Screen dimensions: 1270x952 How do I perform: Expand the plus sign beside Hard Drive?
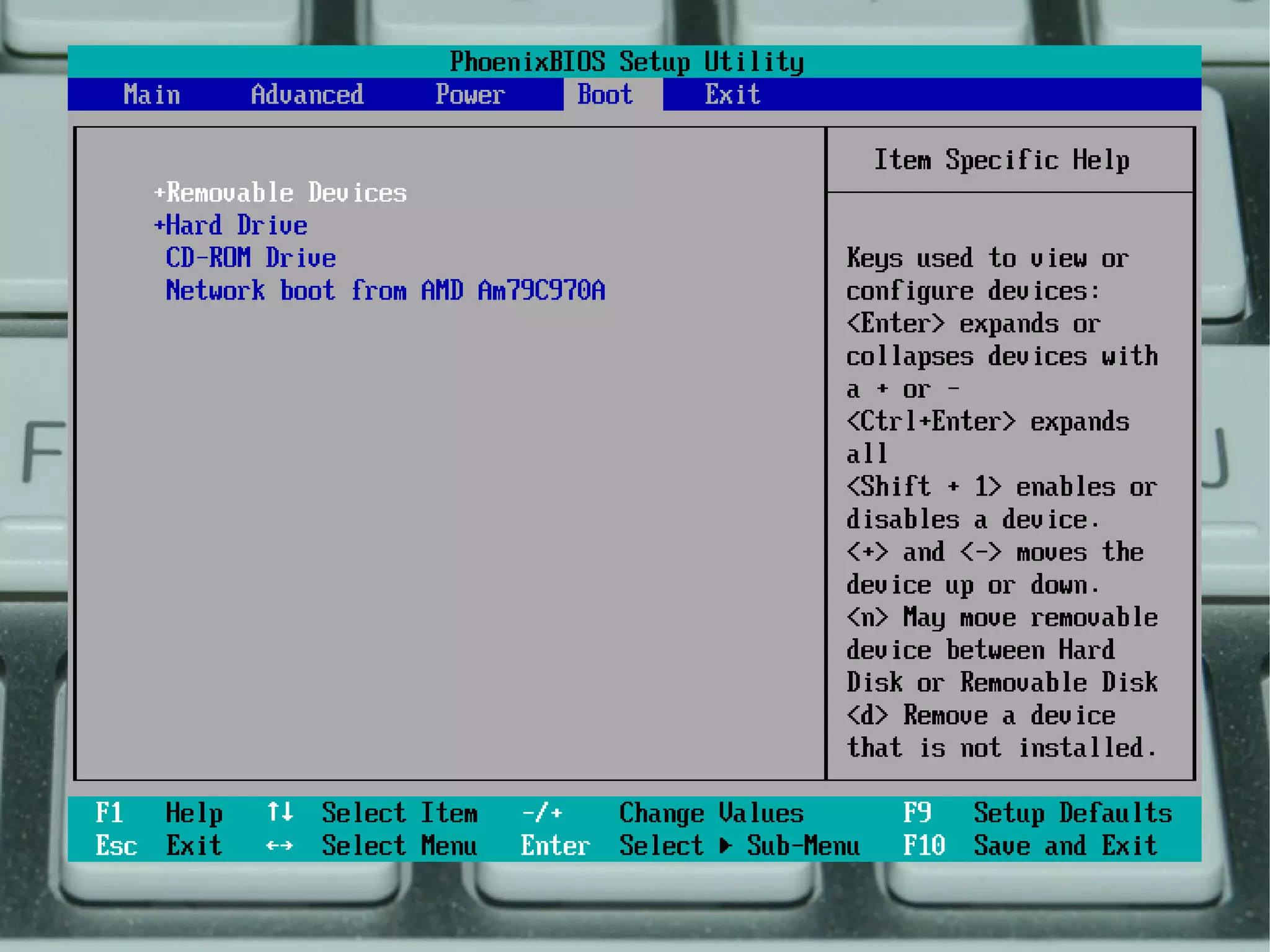pyautogui.click(x=159, y=225)
